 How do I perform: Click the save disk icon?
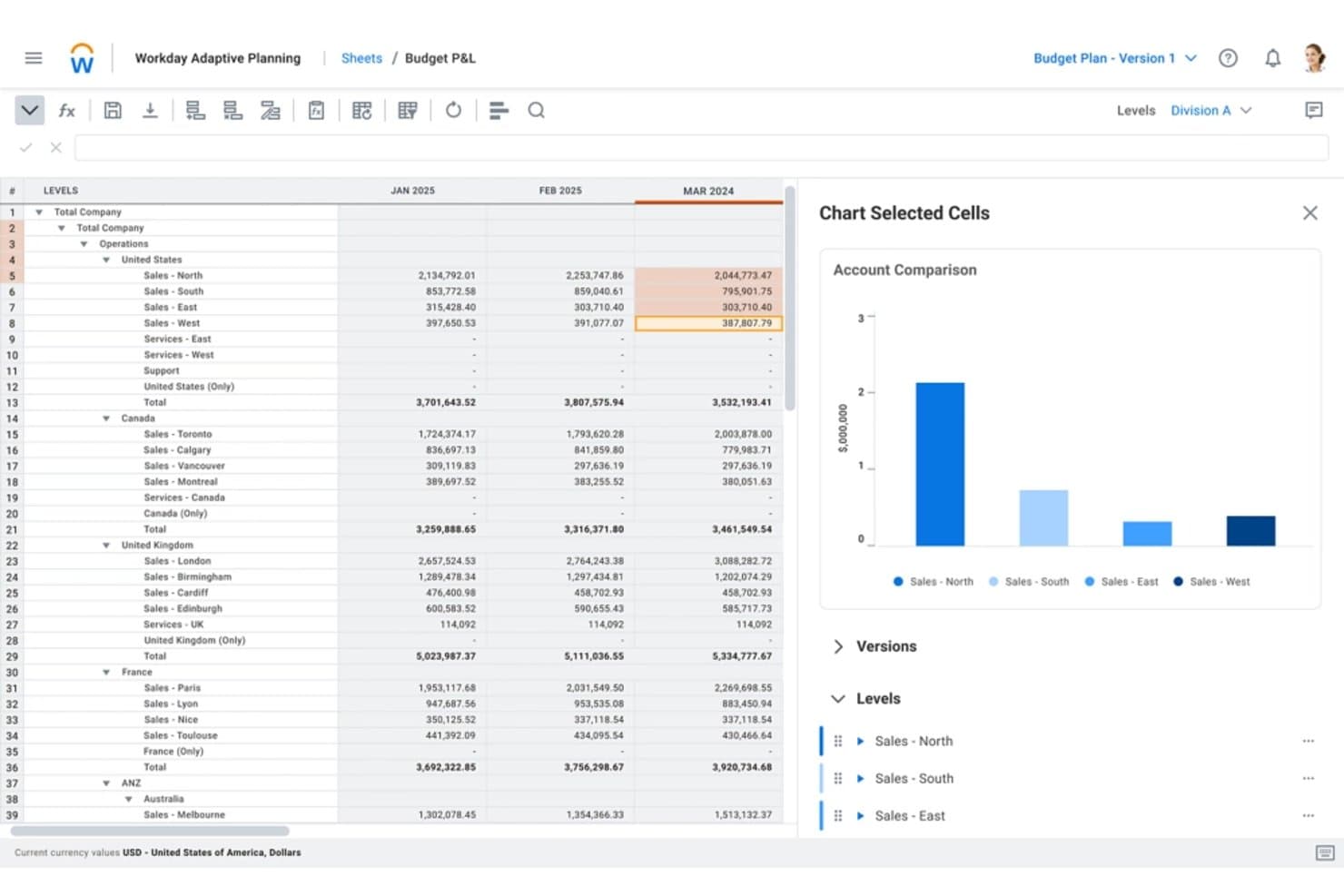pos(113,111)
